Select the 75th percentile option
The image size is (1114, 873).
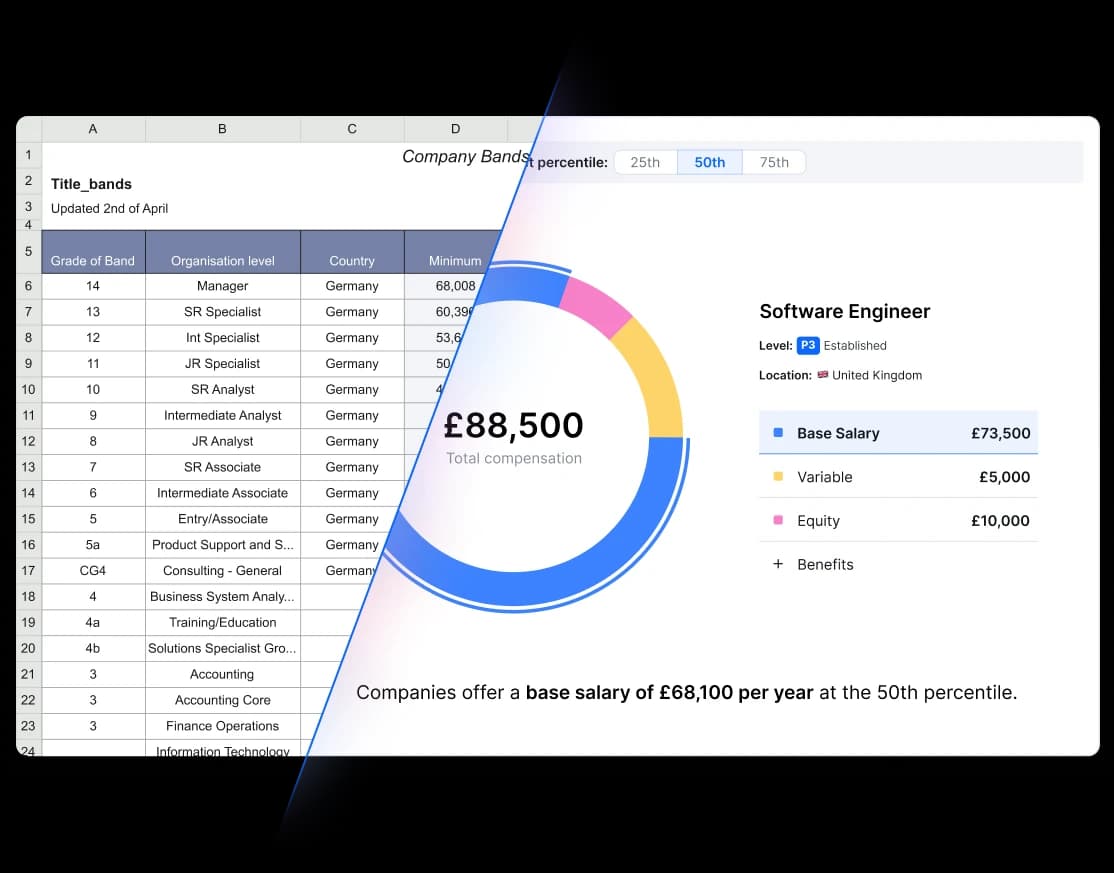[773, 162]
